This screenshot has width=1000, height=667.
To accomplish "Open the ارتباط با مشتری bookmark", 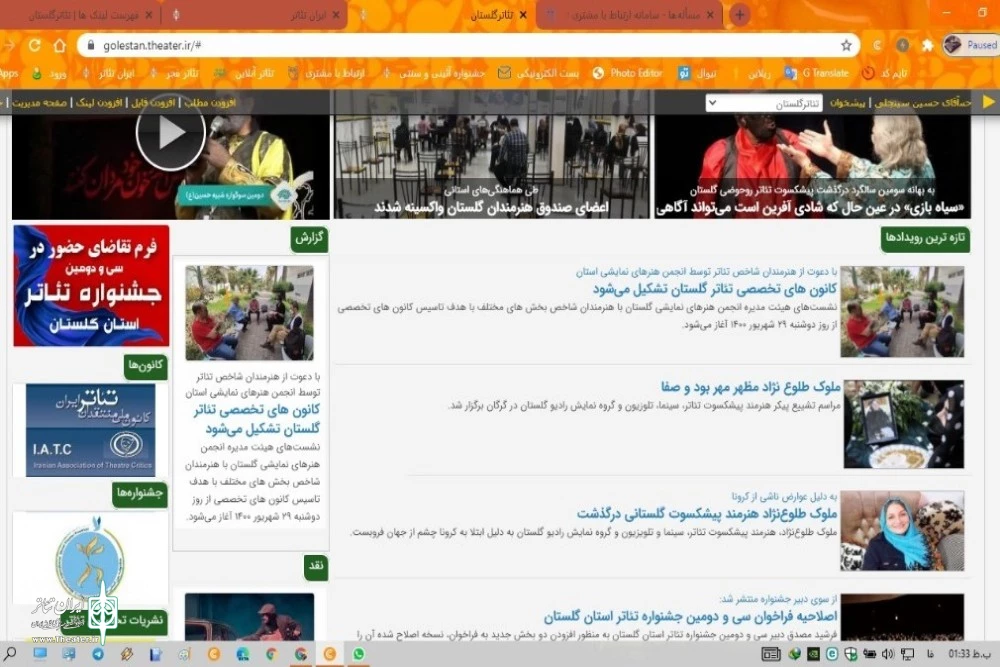I will [326, 73].
